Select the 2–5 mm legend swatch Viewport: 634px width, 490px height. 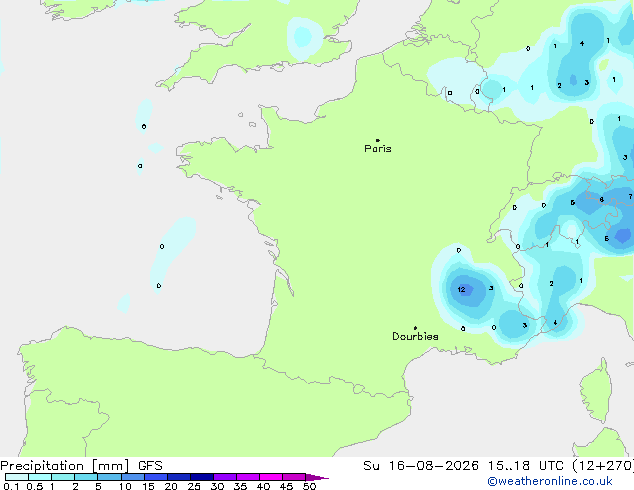point(86,477)
